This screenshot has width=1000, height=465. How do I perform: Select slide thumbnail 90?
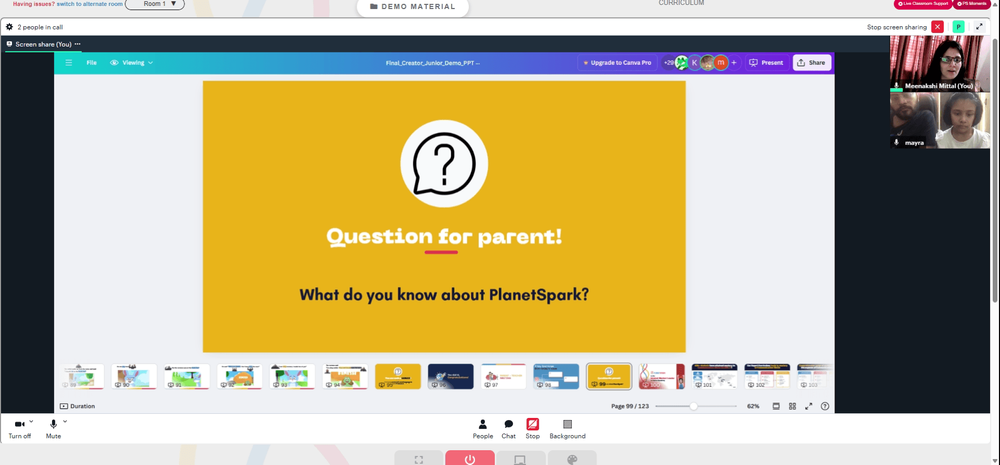pyautogui.click(x=134, y=376)
